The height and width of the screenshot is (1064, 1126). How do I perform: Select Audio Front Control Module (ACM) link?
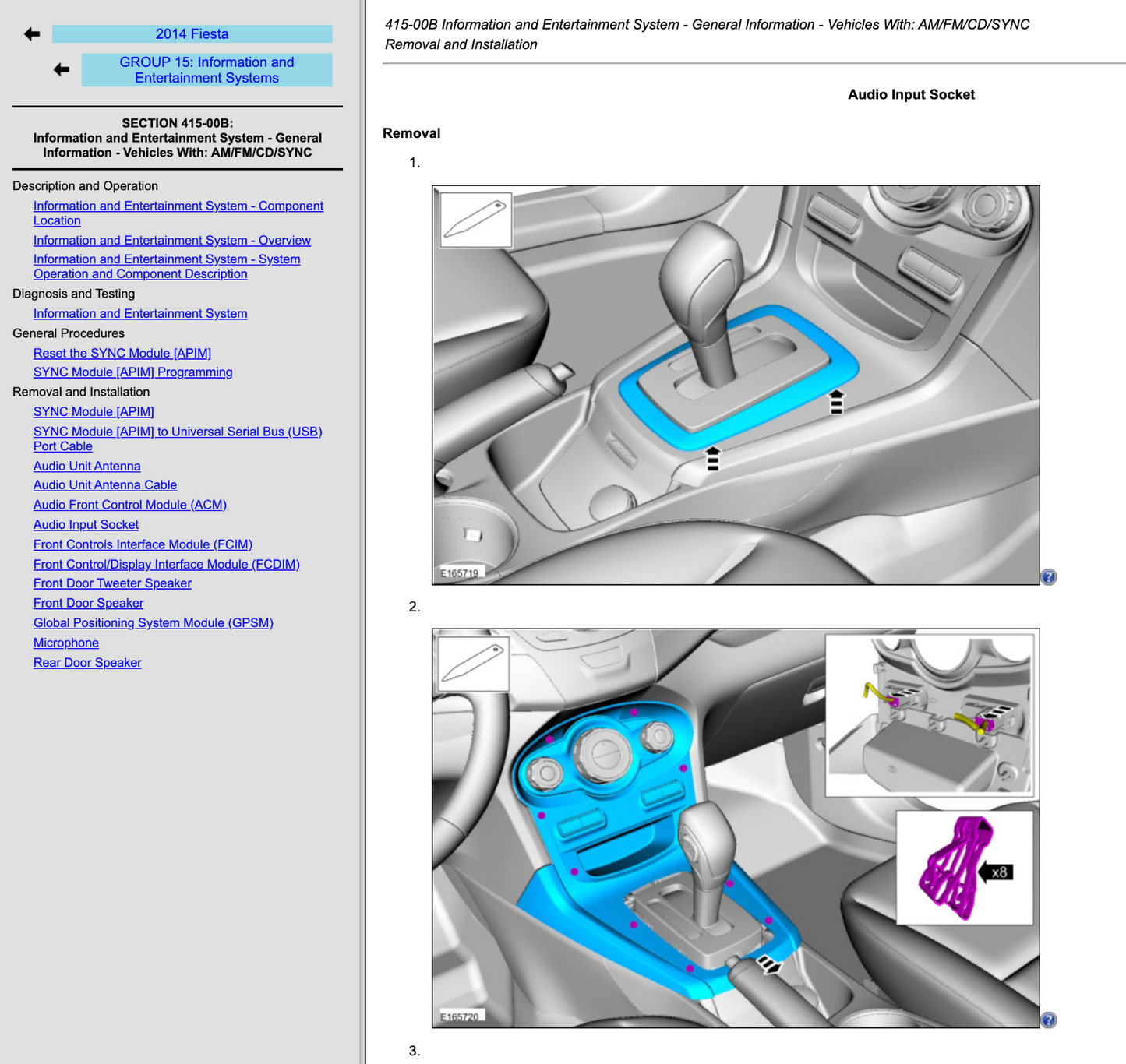[129, 505]
